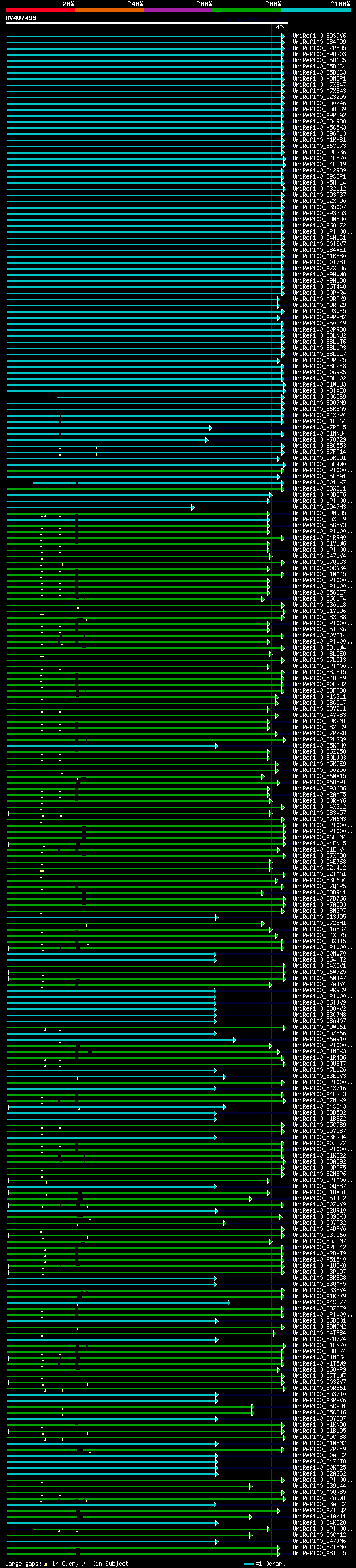Select the UniRef100_A0BCF6 label
The width and height of the screenshot is (356, 1568).
(319, 495)
